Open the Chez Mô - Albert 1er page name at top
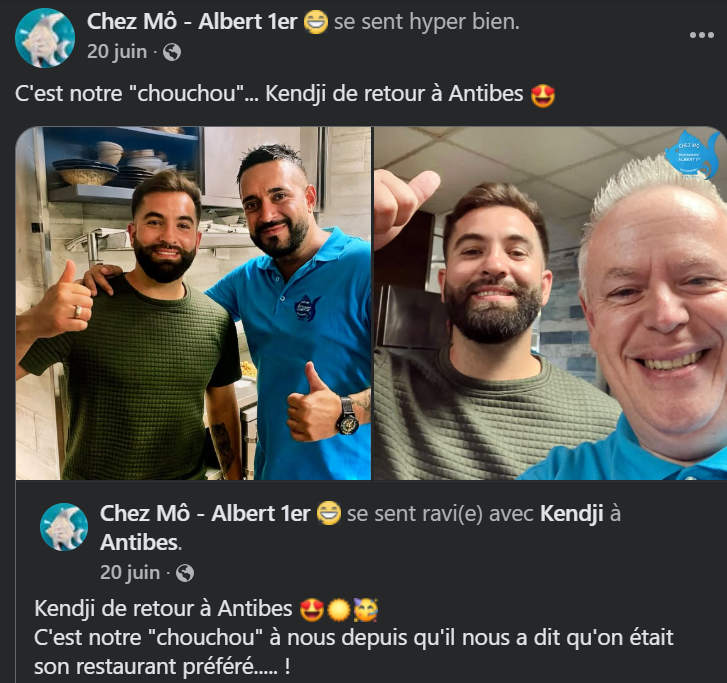This screenshot has height=683, width=727. pos(192,22)
